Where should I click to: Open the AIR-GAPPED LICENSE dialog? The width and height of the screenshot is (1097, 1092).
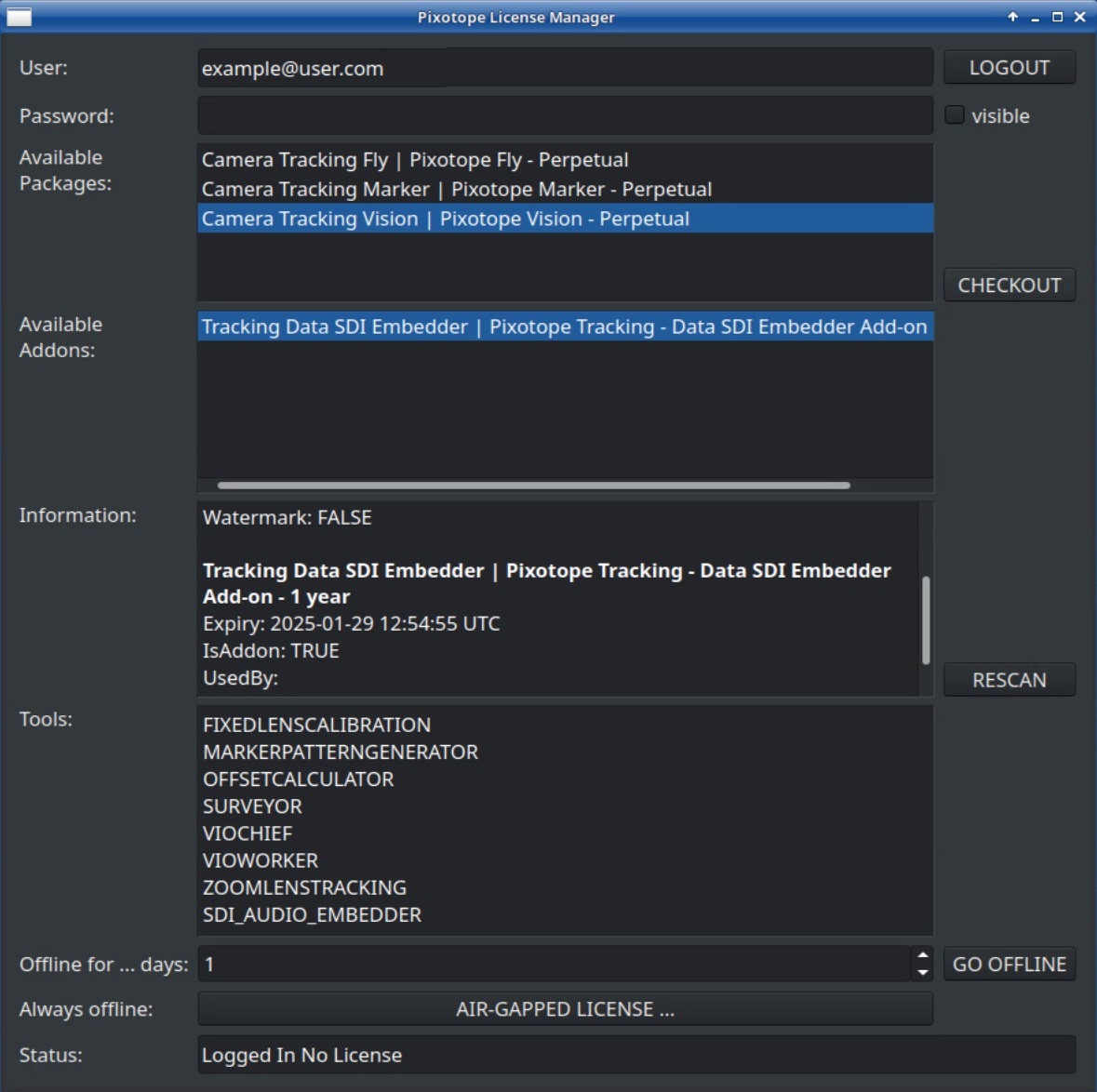click(x=565, y=1009)
